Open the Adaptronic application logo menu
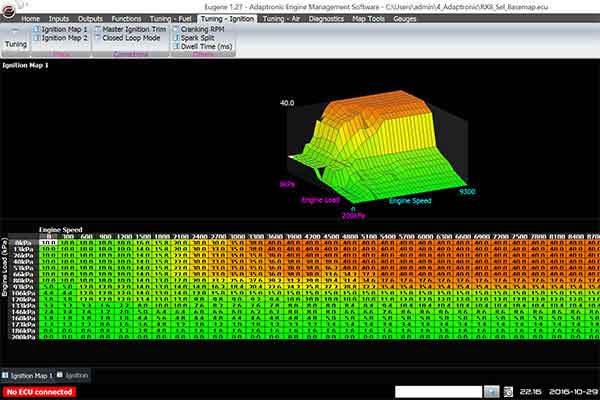The image size is (600, 400). (x=8, y=10)
